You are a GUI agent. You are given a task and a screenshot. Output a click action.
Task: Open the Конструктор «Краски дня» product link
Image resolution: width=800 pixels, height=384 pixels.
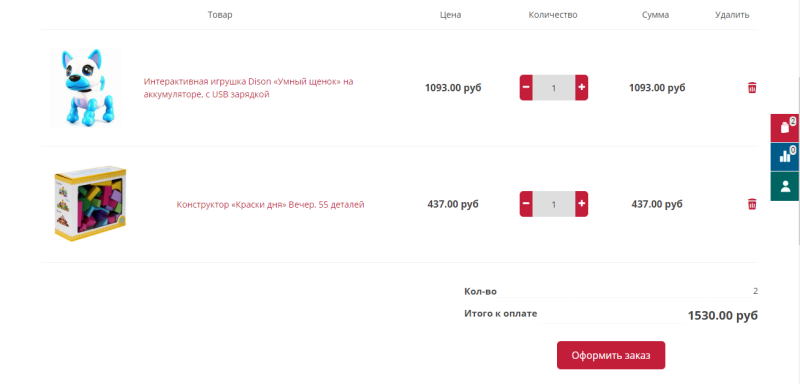tap(270, 204)
